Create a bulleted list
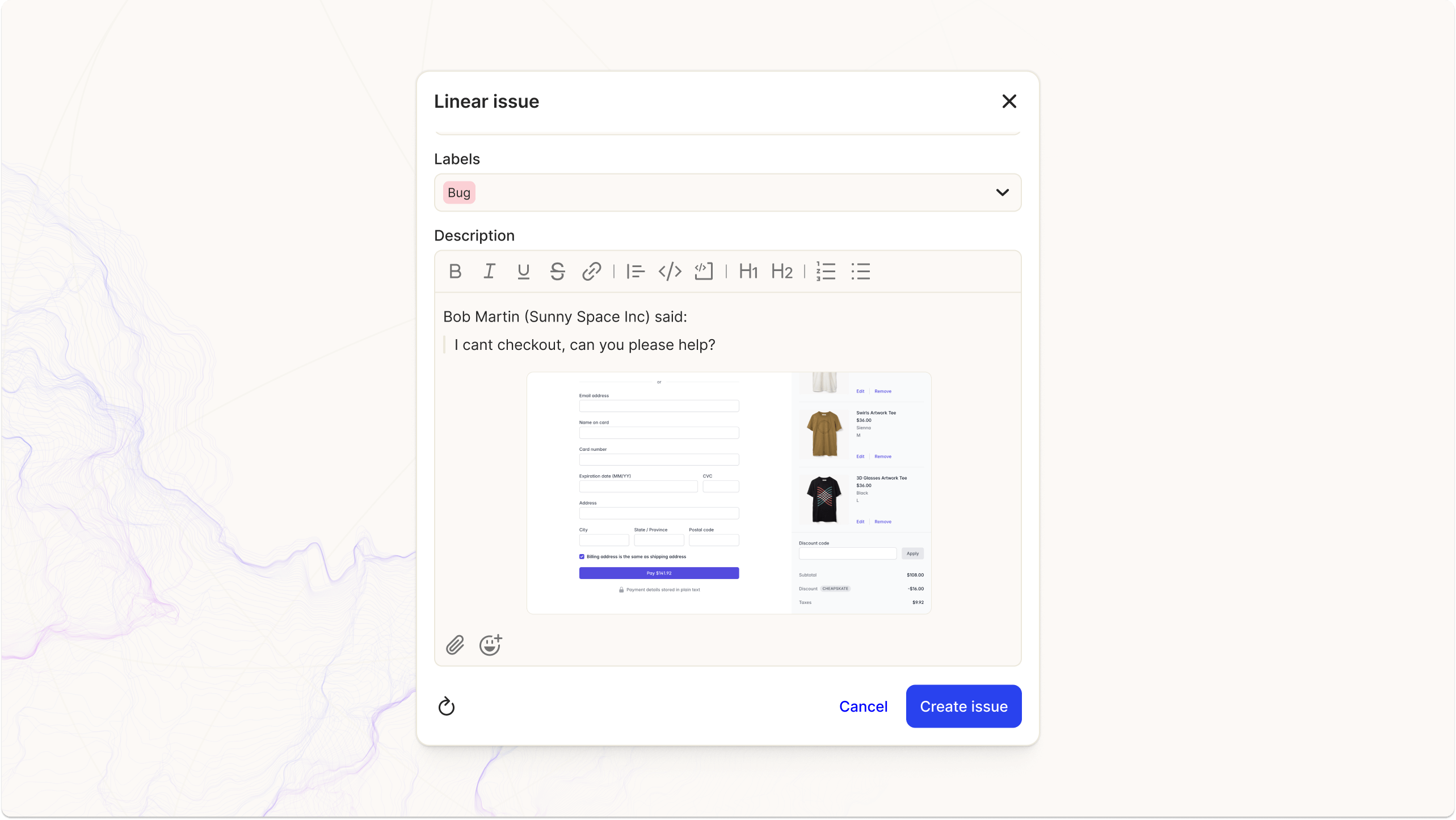Screen dimensions: 1456x820 (860, 272)
